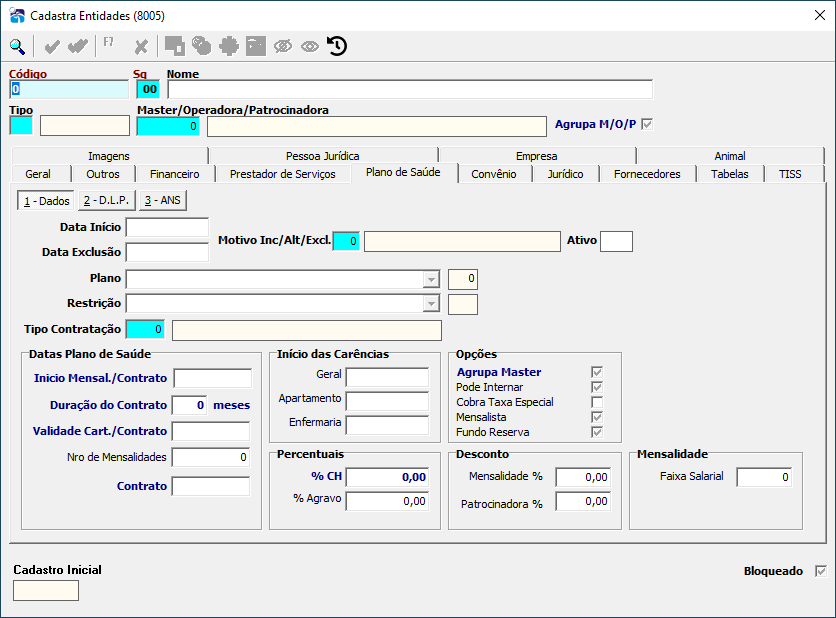Toggle the Bloqueado checkbox
Viewport: 836px width, 618px height.
(821, 571)
